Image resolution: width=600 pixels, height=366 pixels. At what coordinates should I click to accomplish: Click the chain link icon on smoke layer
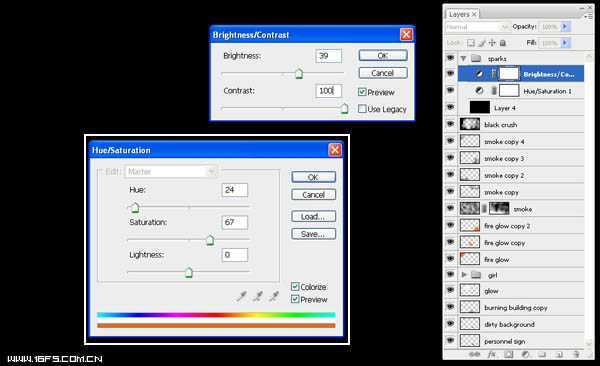[x=484, y=209]
